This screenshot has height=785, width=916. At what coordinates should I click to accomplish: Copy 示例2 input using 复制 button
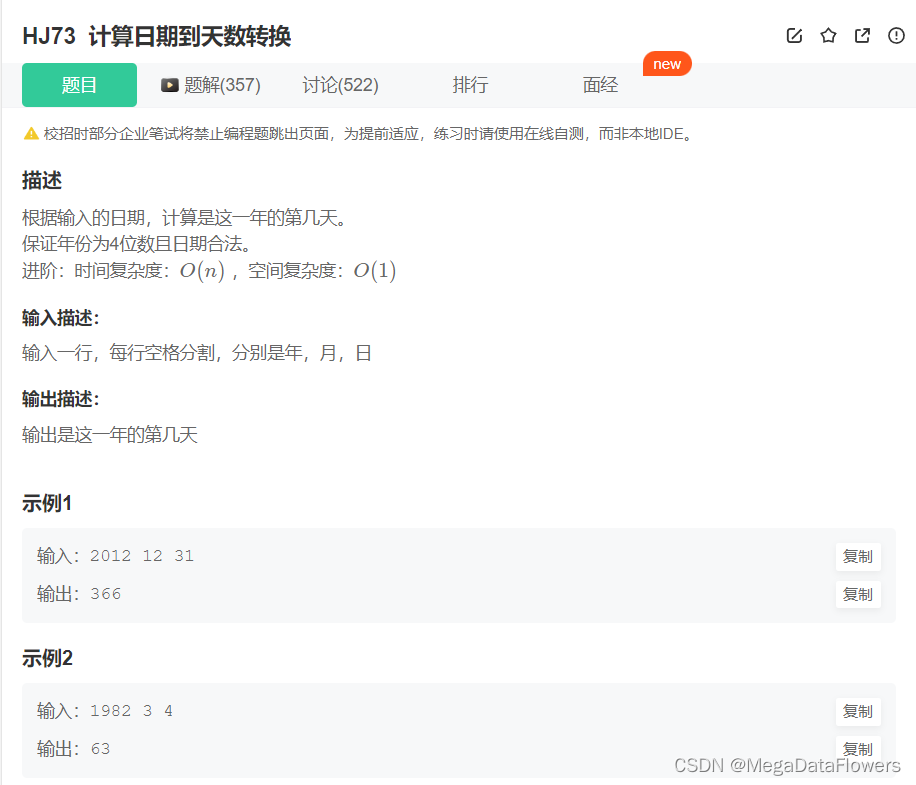857,711
